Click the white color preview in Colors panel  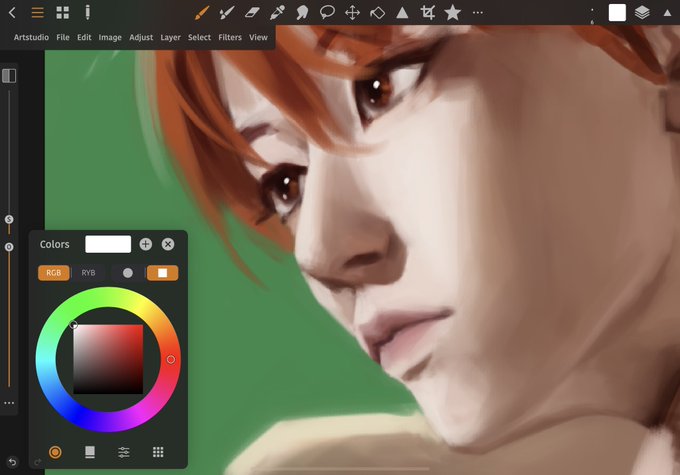(108, 244)
